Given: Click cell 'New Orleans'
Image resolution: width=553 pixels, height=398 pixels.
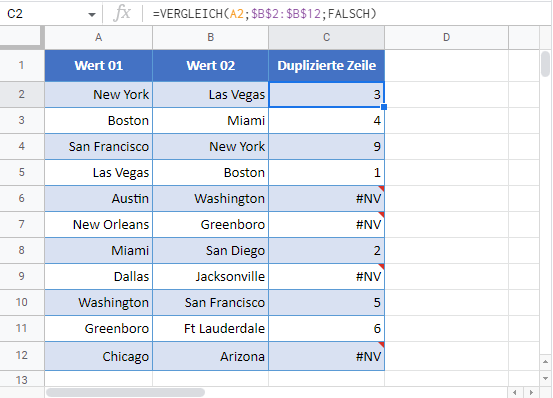Looking at the screenshot, I should (x=99, y=225).
